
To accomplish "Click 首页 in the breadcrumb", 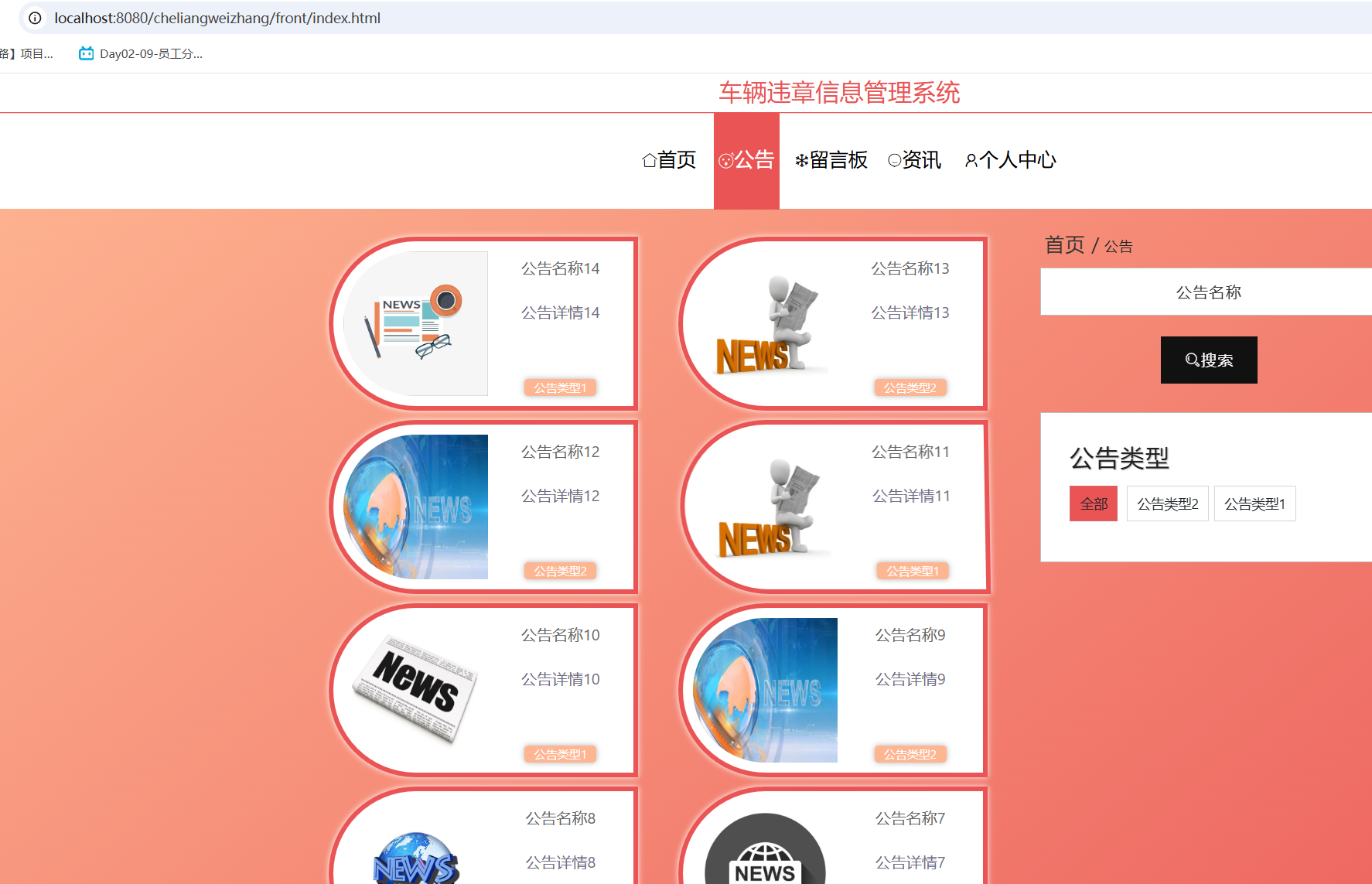I will point(1065,245).
